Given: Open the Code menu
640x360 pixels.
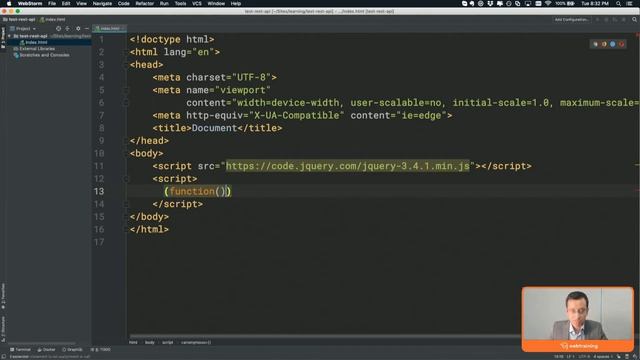Looking at the screenshot, I should click(123, 3).
